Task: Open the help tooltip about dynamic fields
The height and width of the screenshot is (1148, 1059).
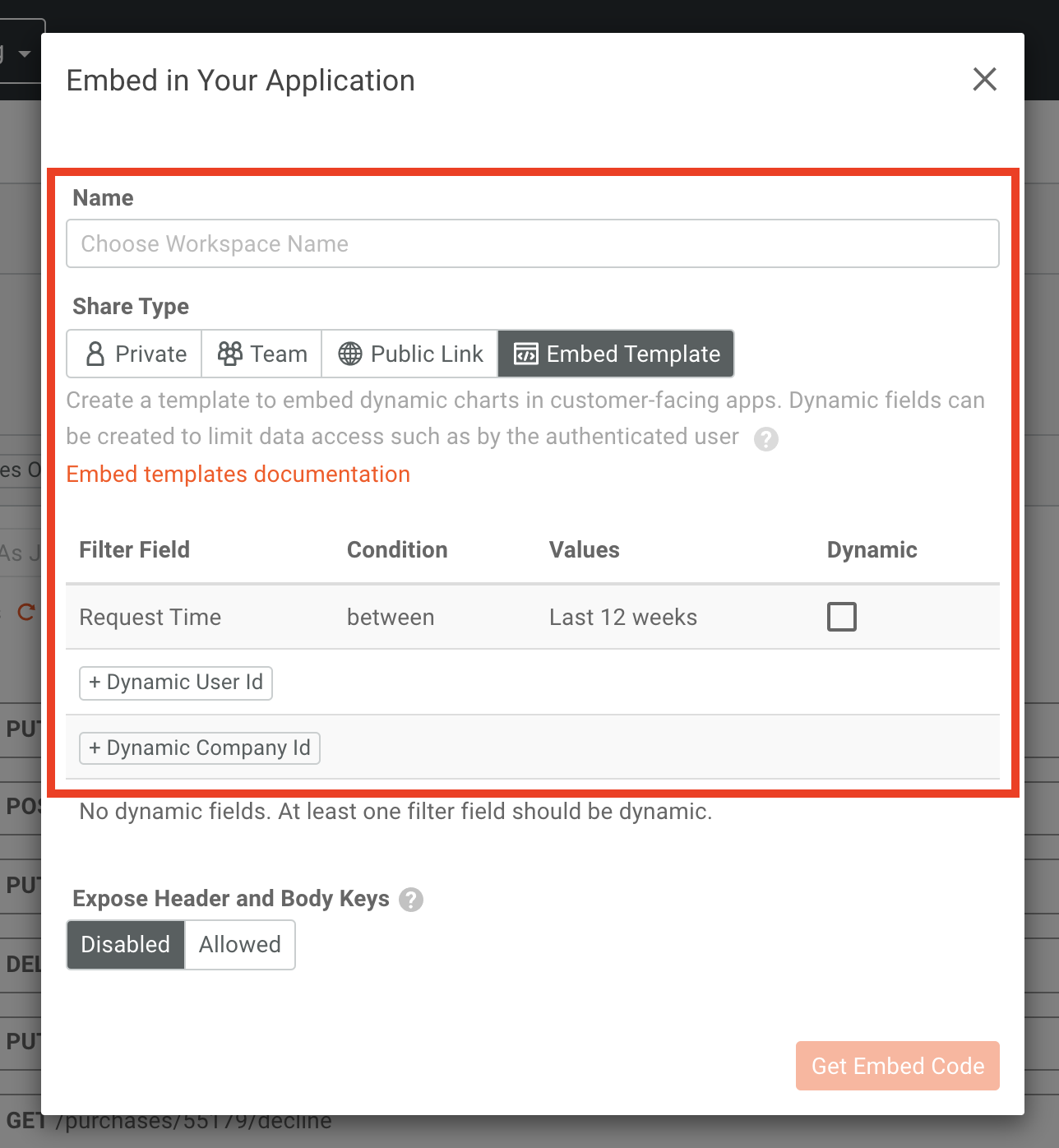Action: pos(766,439)
